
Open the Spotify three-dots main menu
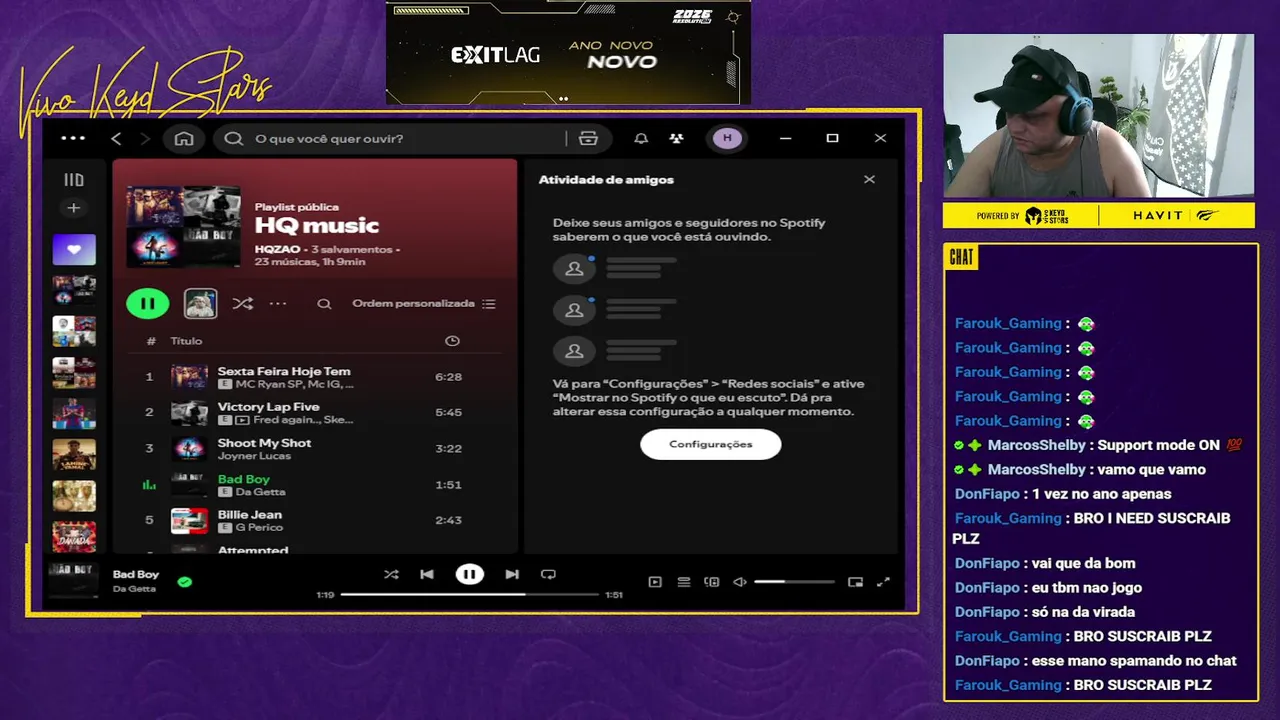coord(73,138)
